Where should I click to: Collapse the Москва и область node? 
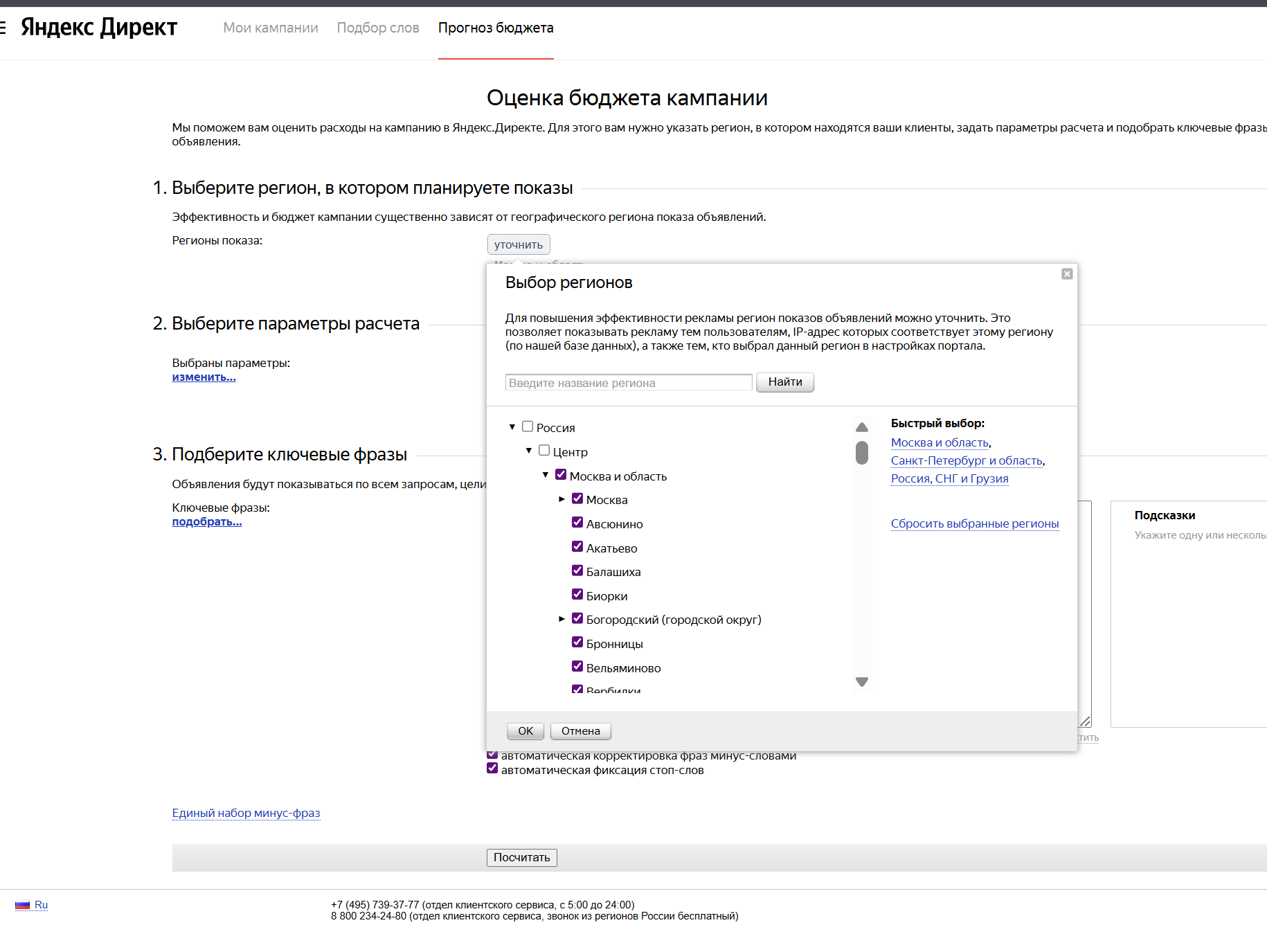pos(546,475)
